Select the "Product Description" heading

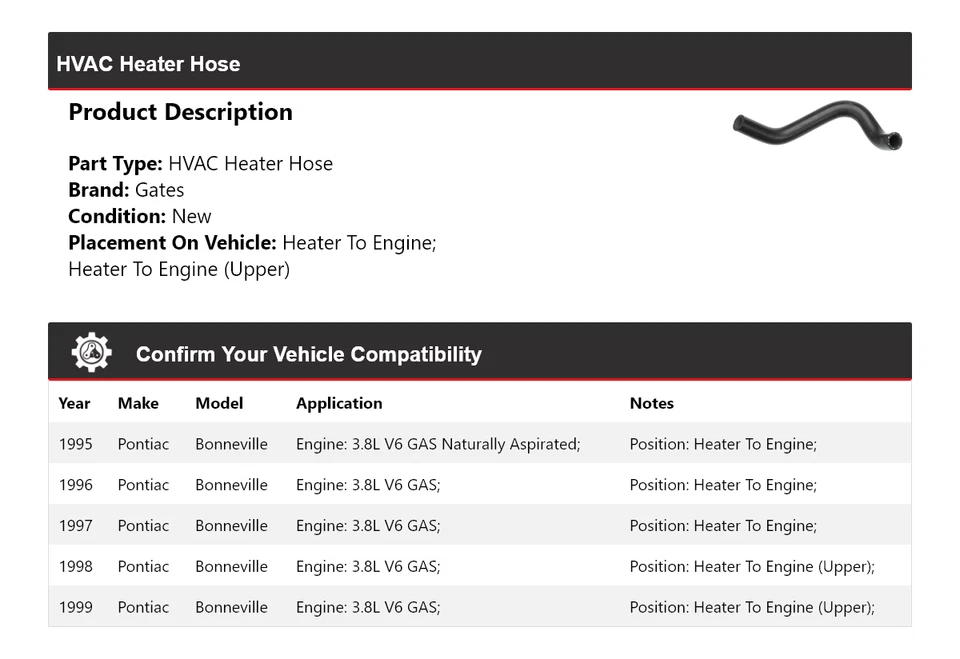pos(180,112)
